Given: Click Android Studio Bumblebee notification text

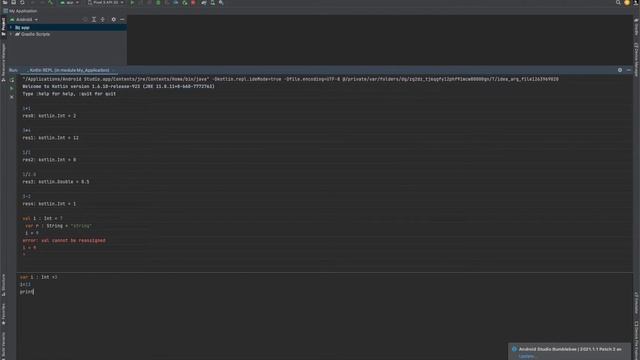Looking at the screenshot, I should [570, 349].
